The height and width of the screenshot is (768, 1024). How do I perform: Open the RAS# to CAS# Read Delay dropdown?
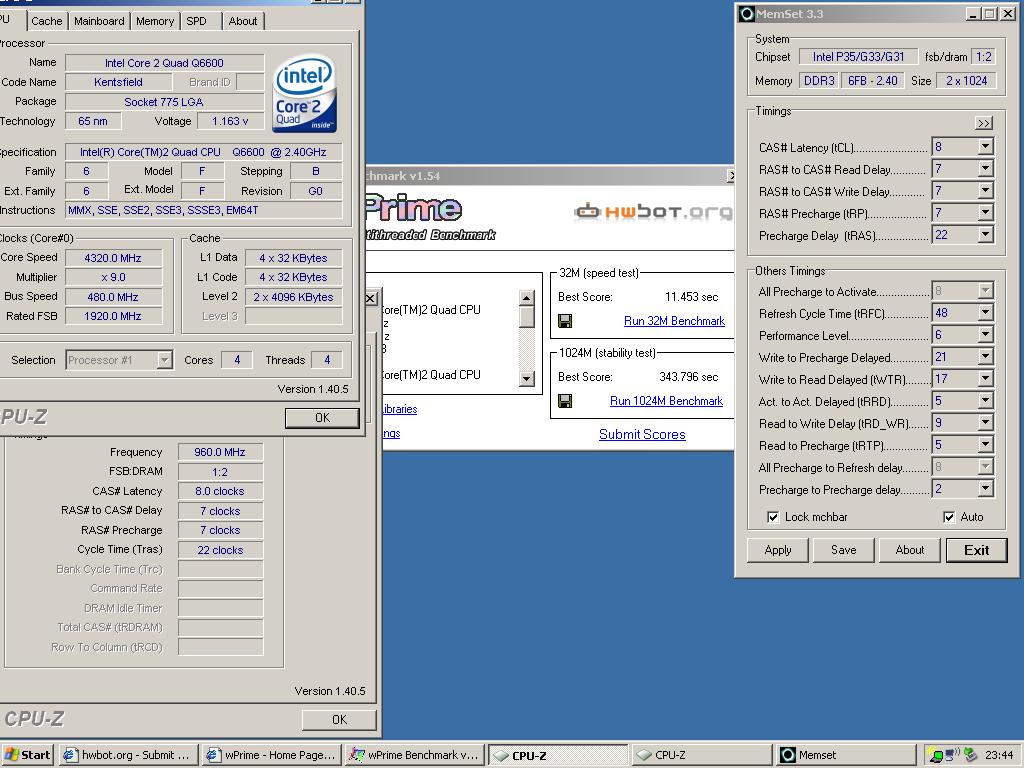coord(985,169)
